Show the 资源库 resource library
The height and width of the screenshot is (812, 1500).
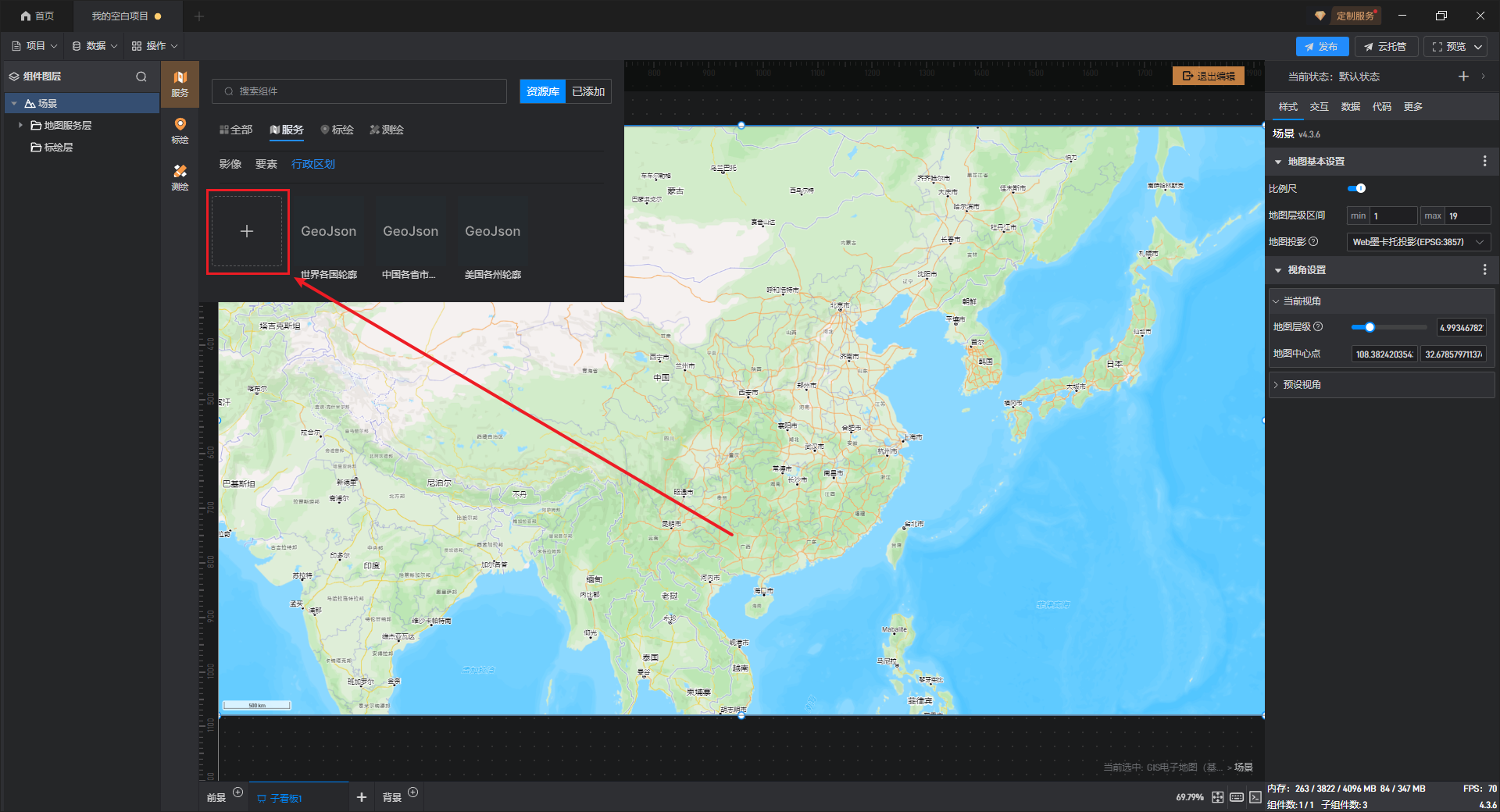pos(543,91)
